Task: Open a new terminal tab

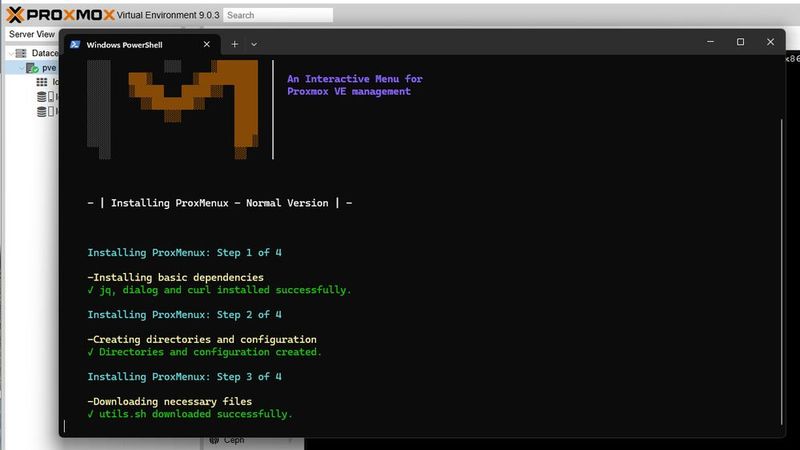Action: tap(234, 44)
